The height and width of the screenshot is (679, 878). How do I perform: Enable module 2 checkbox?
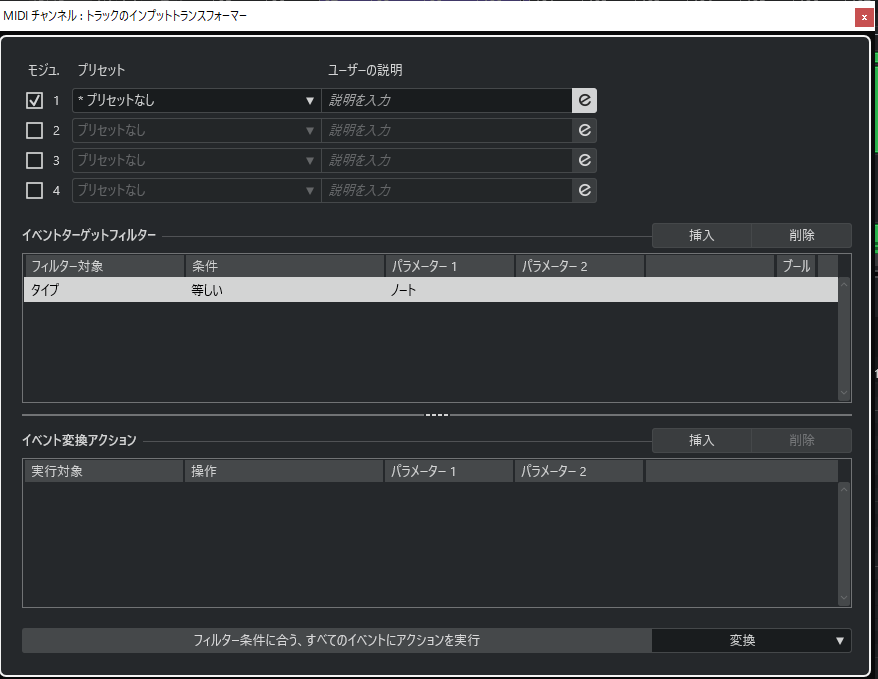pyautogui.click(x=34, y=130)
